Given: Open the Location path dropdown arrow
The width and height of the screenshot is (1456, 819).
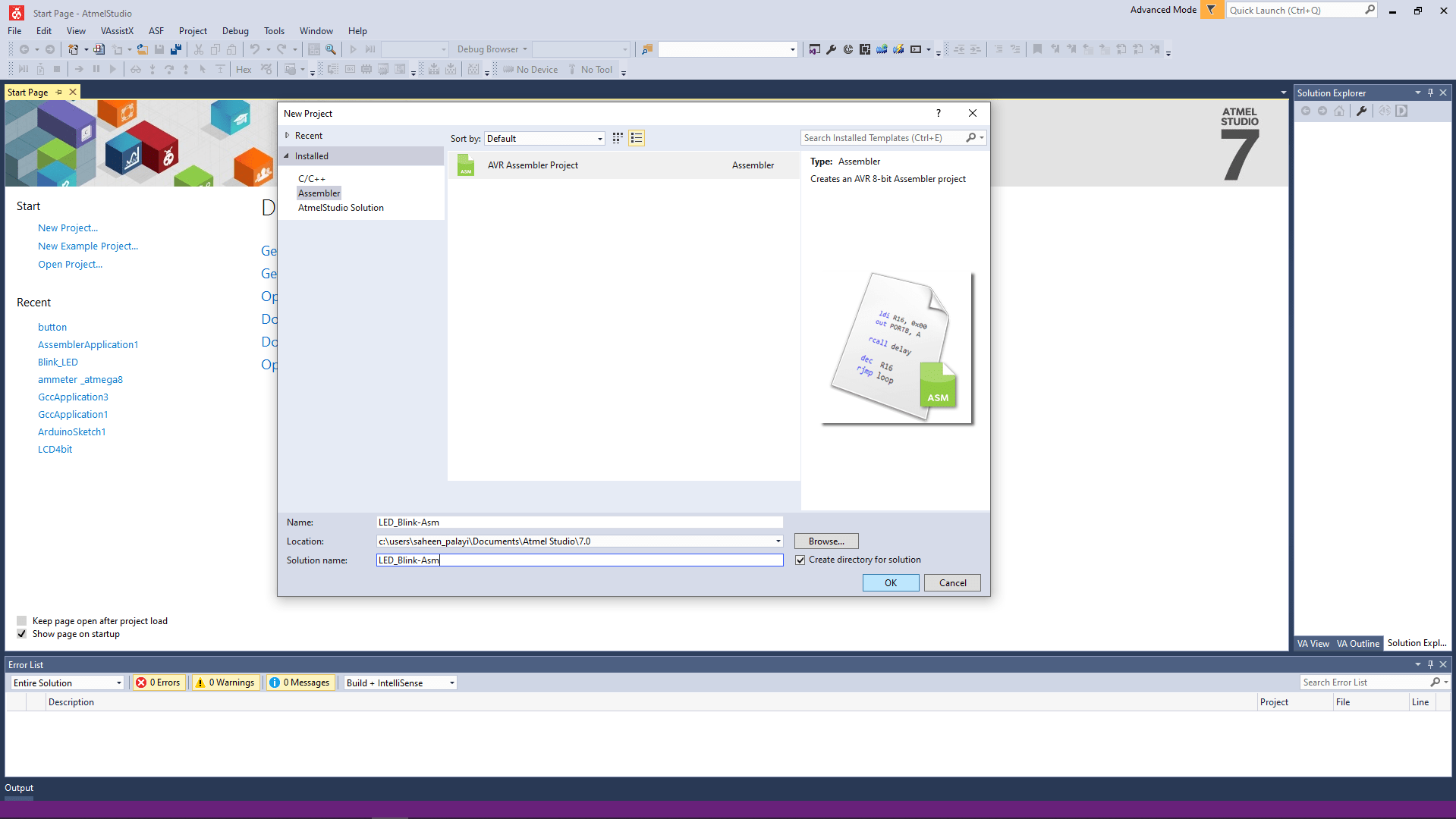Looking at the screenshot, I should (x=778, y=541).
